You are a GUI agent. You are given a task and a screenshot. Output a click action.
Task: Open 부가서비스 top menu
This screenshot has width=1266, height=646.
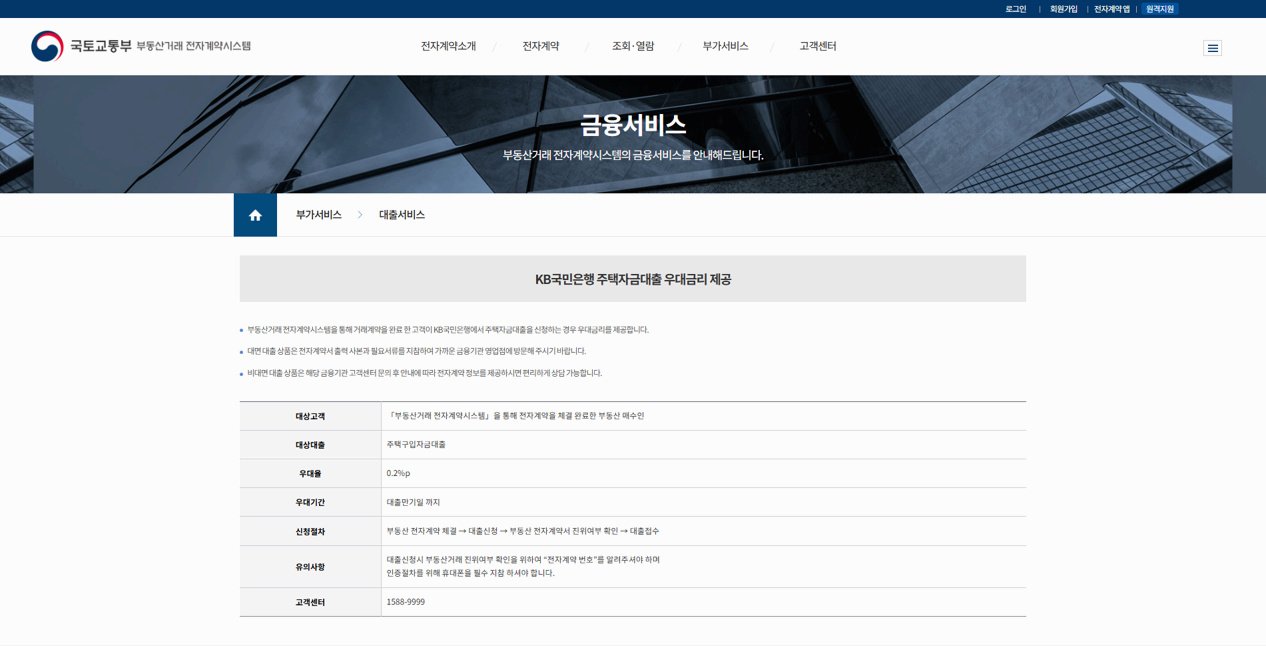point(725,46)
